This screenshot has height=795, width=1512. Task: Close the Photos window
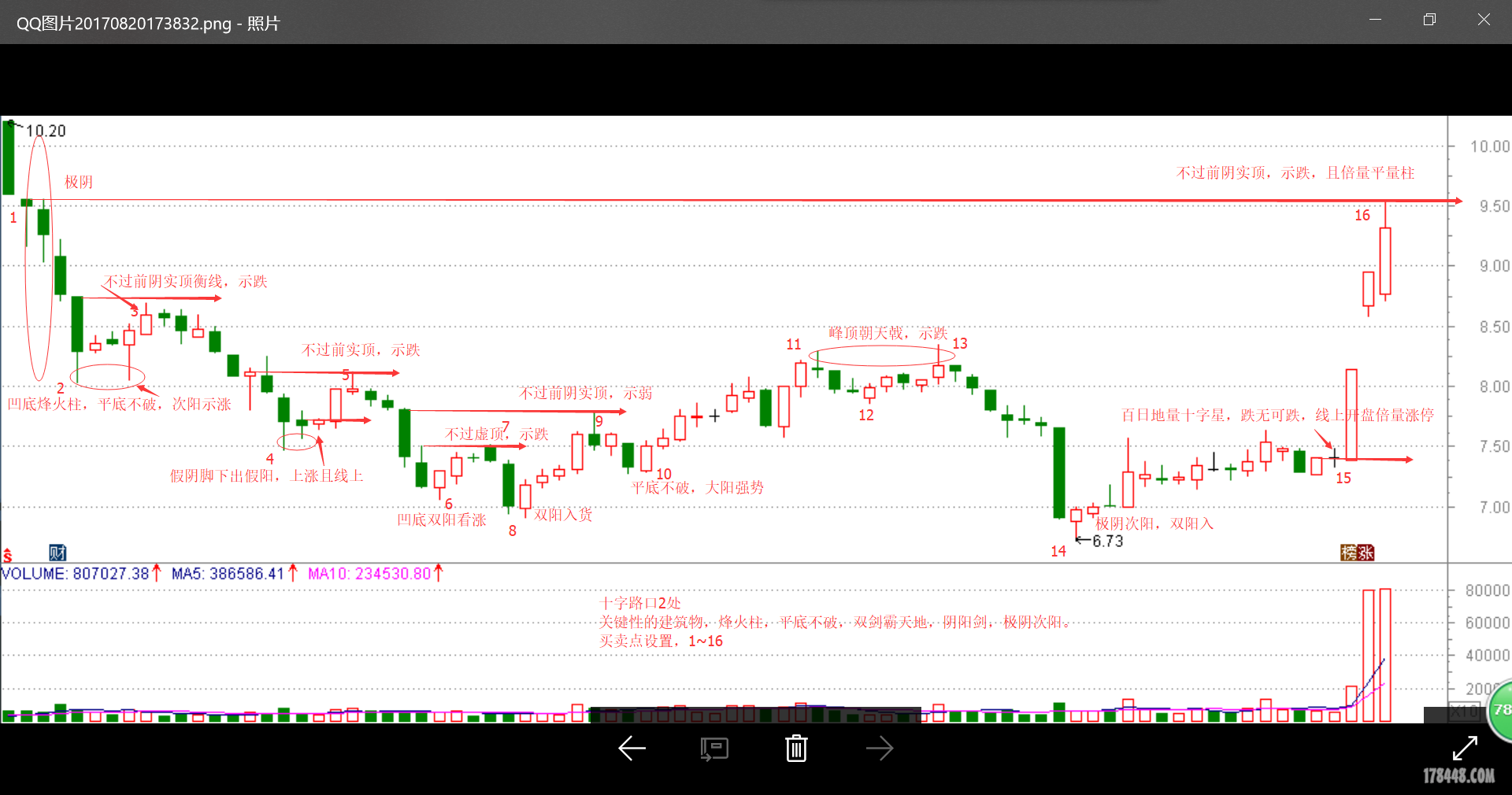[1484, 20]
